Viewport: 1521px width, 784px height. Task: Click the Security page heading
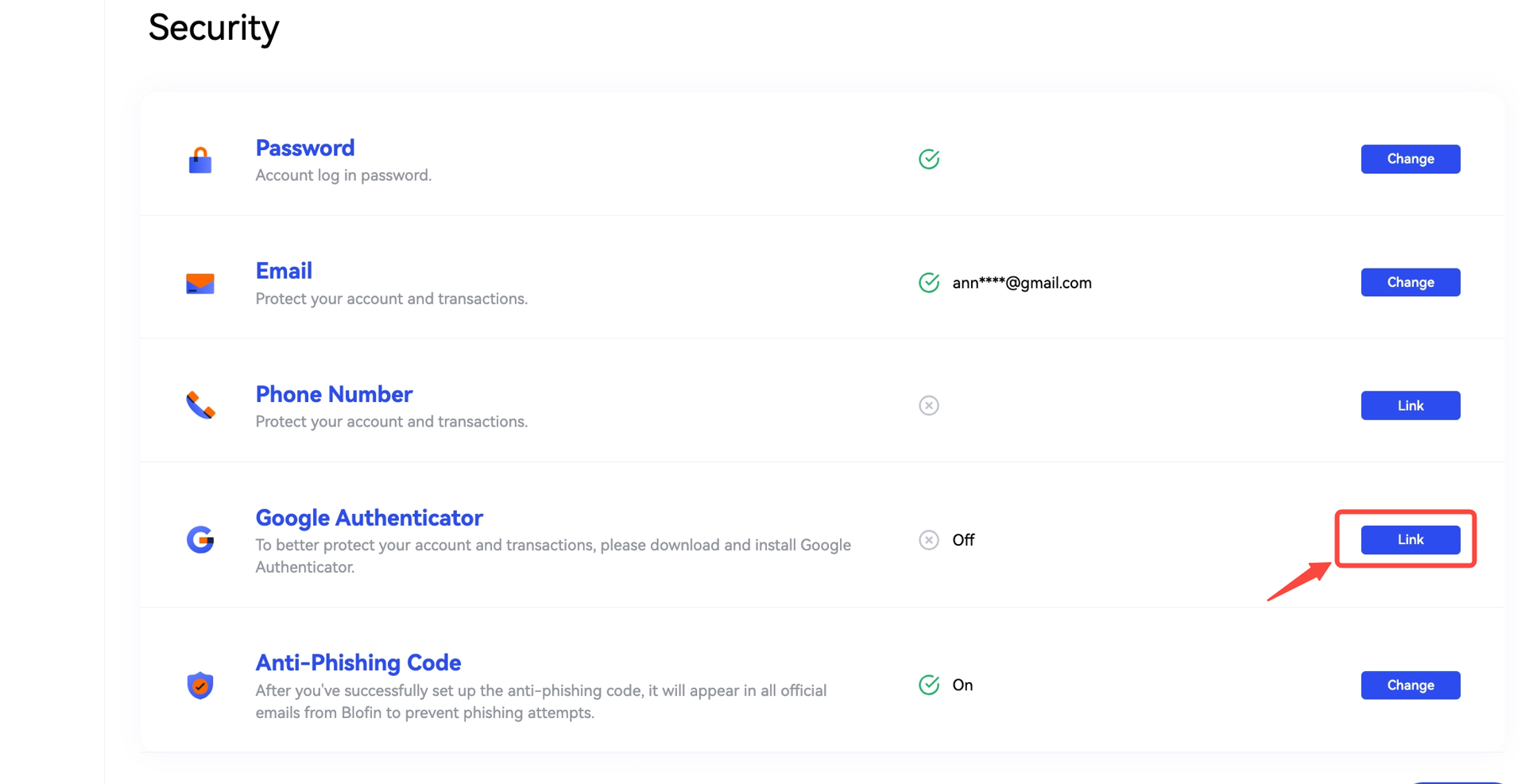click(x=213, y=29)
